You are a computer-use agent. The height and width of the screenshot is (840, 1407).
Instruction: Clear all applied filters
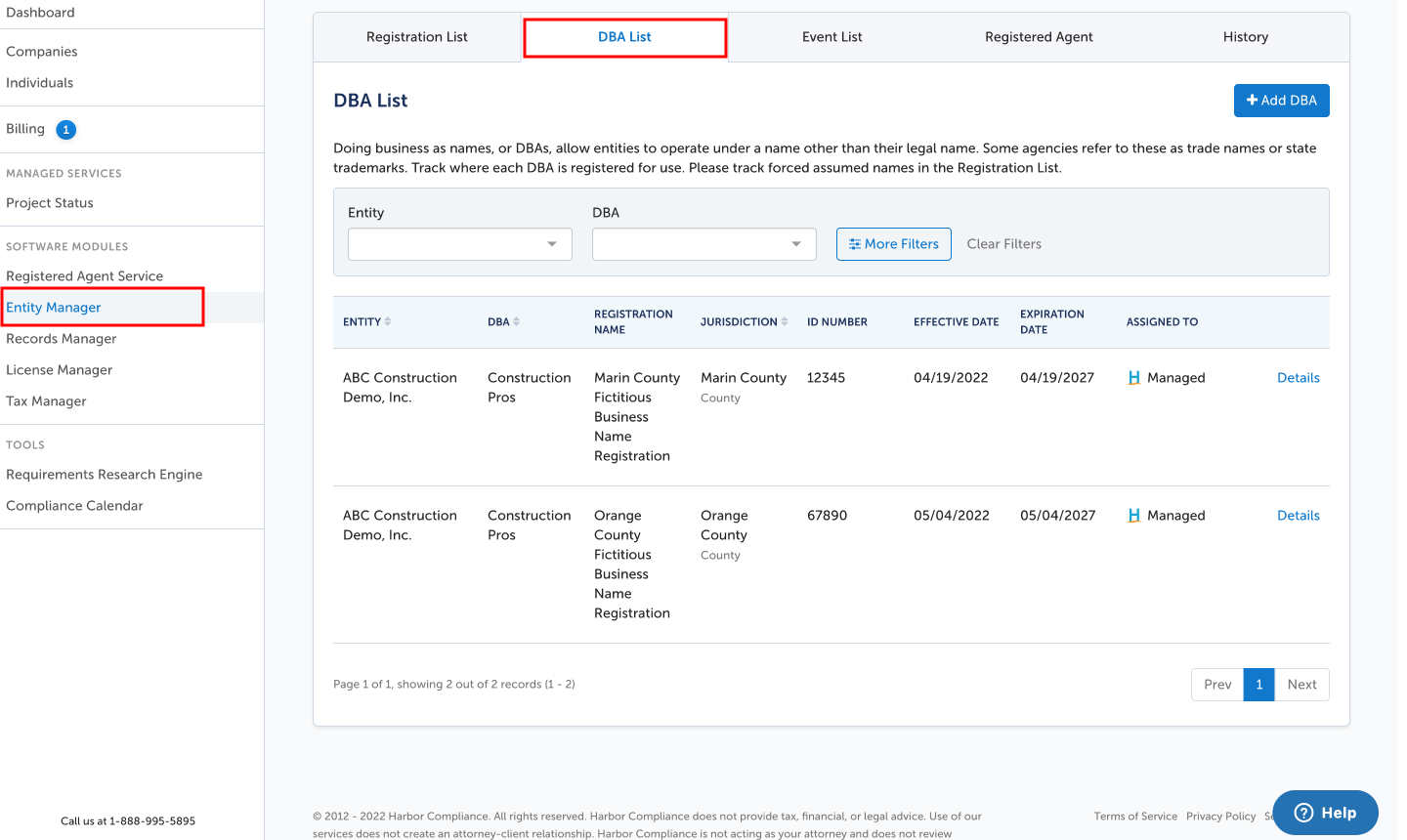click(x=1004, y=244)
